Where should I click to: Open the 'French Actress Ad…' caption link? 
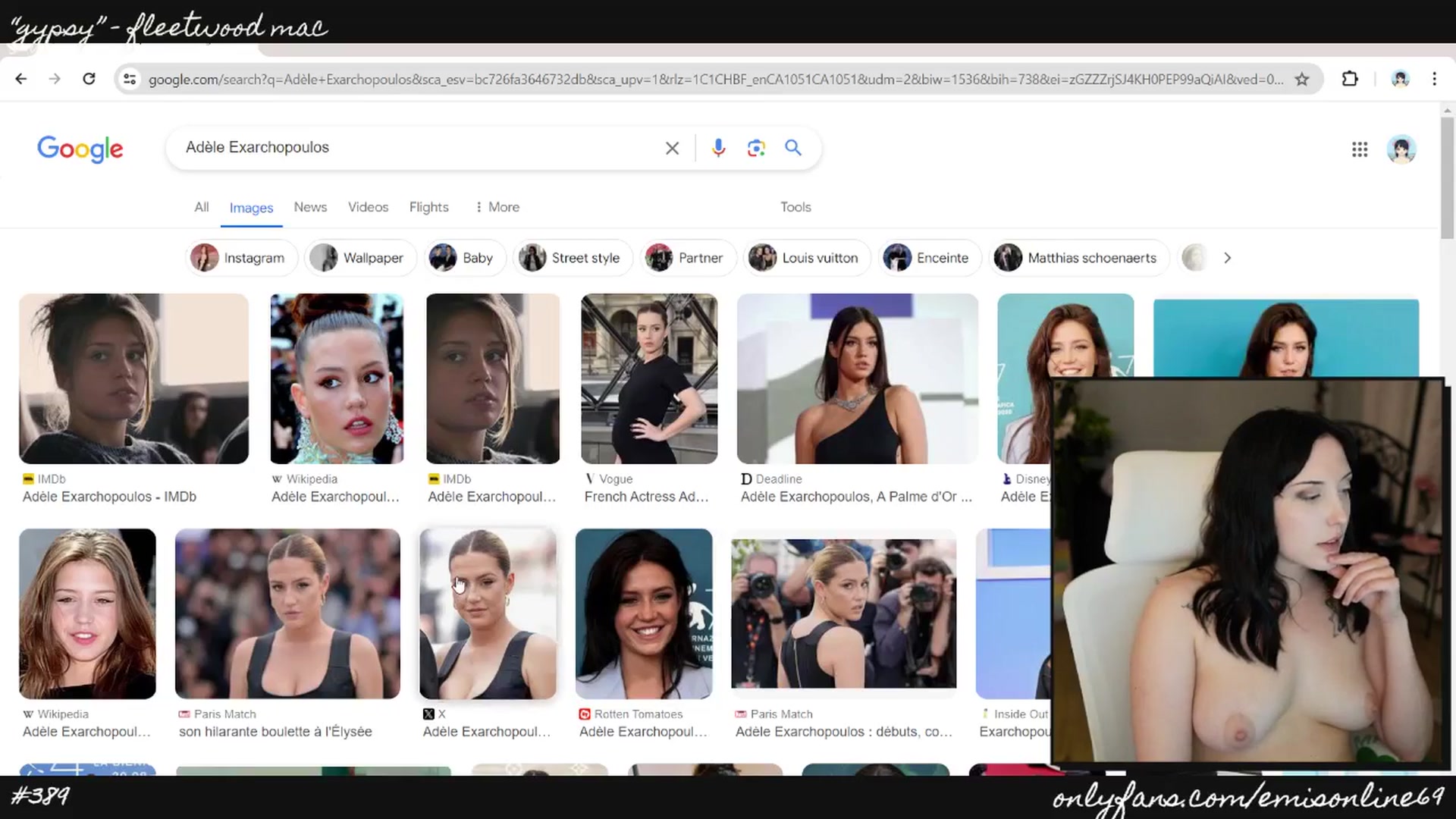pos(647,497)
